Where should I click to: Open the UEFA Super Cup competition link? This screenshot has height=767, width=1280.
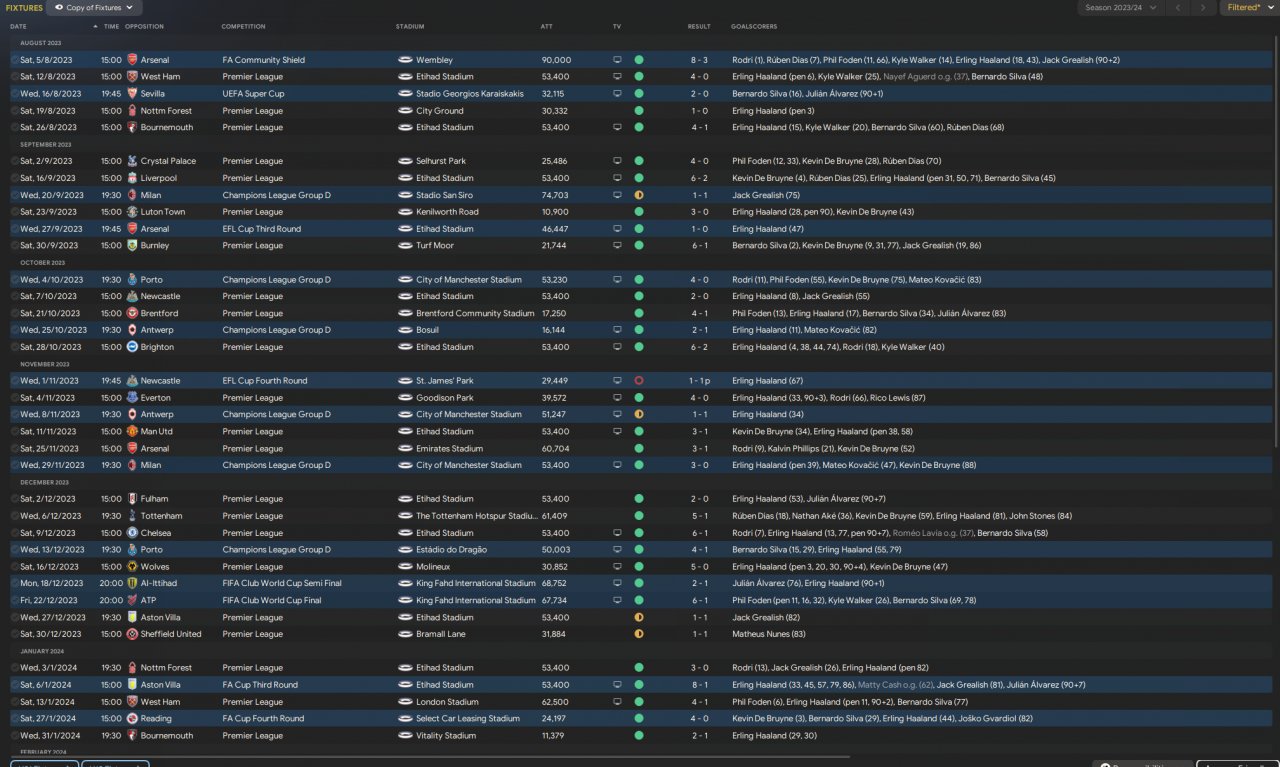[253, 94]
